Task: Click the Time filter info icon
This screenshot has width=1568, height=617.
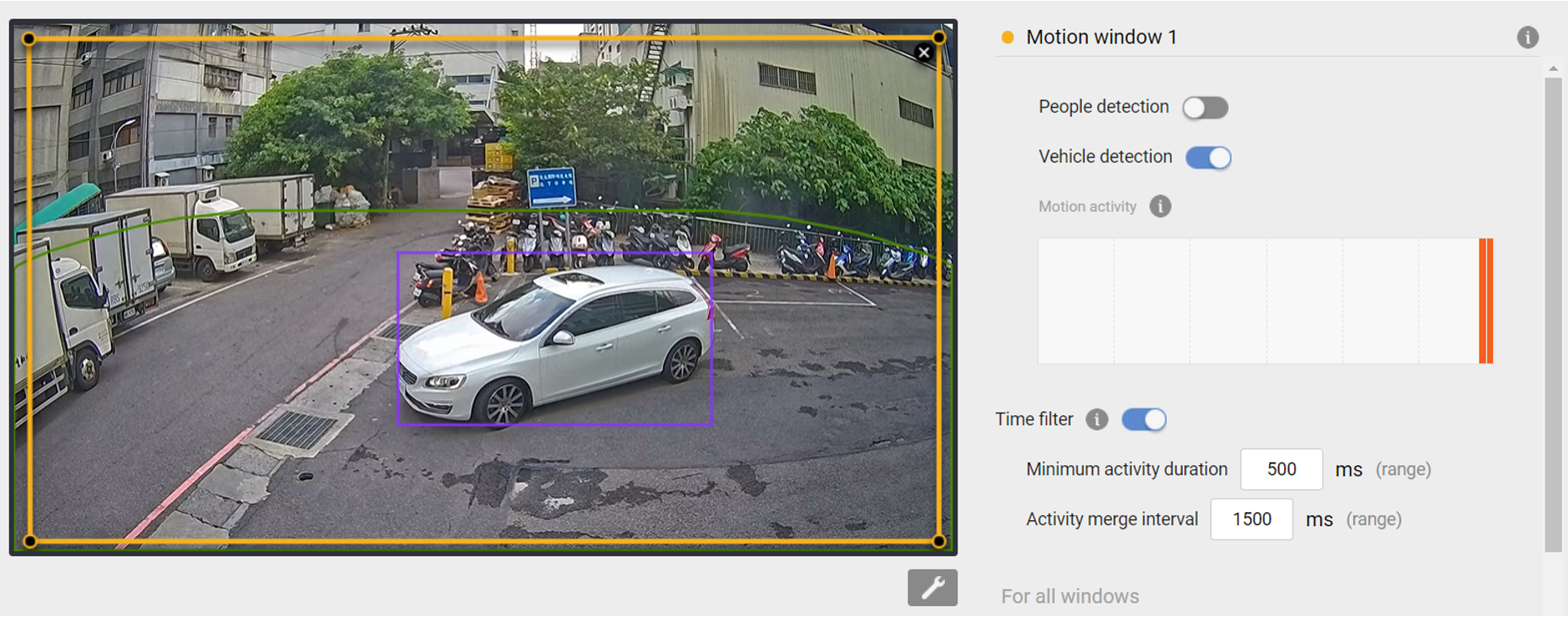Action: [1097, 419]
